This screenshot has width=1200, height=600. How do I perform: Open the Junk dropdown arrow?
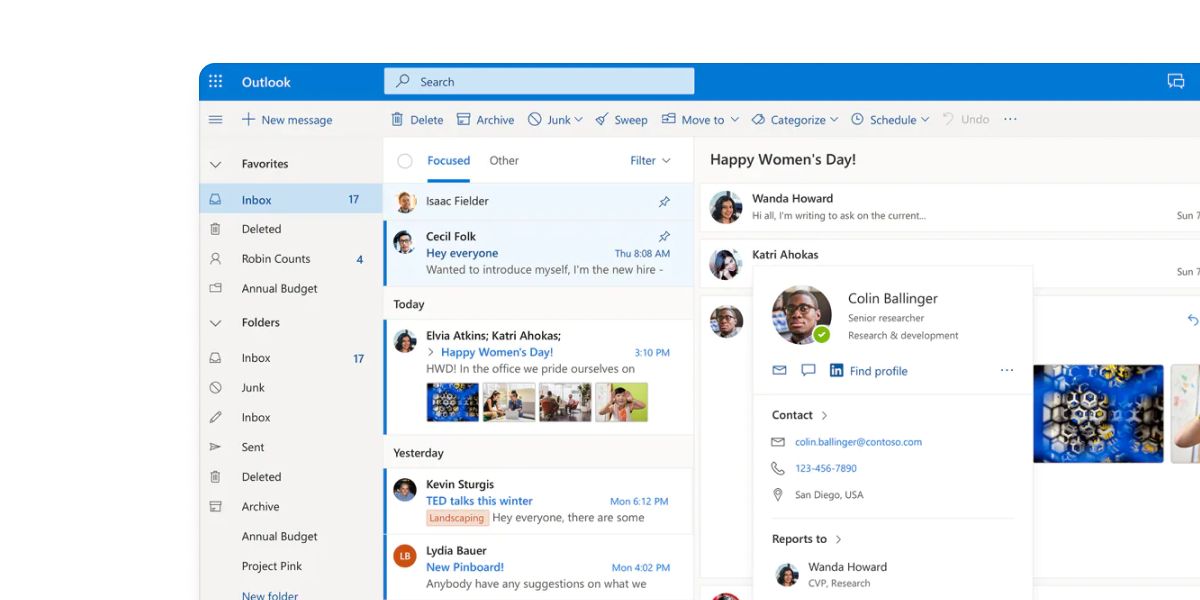[x=580, y=120]
